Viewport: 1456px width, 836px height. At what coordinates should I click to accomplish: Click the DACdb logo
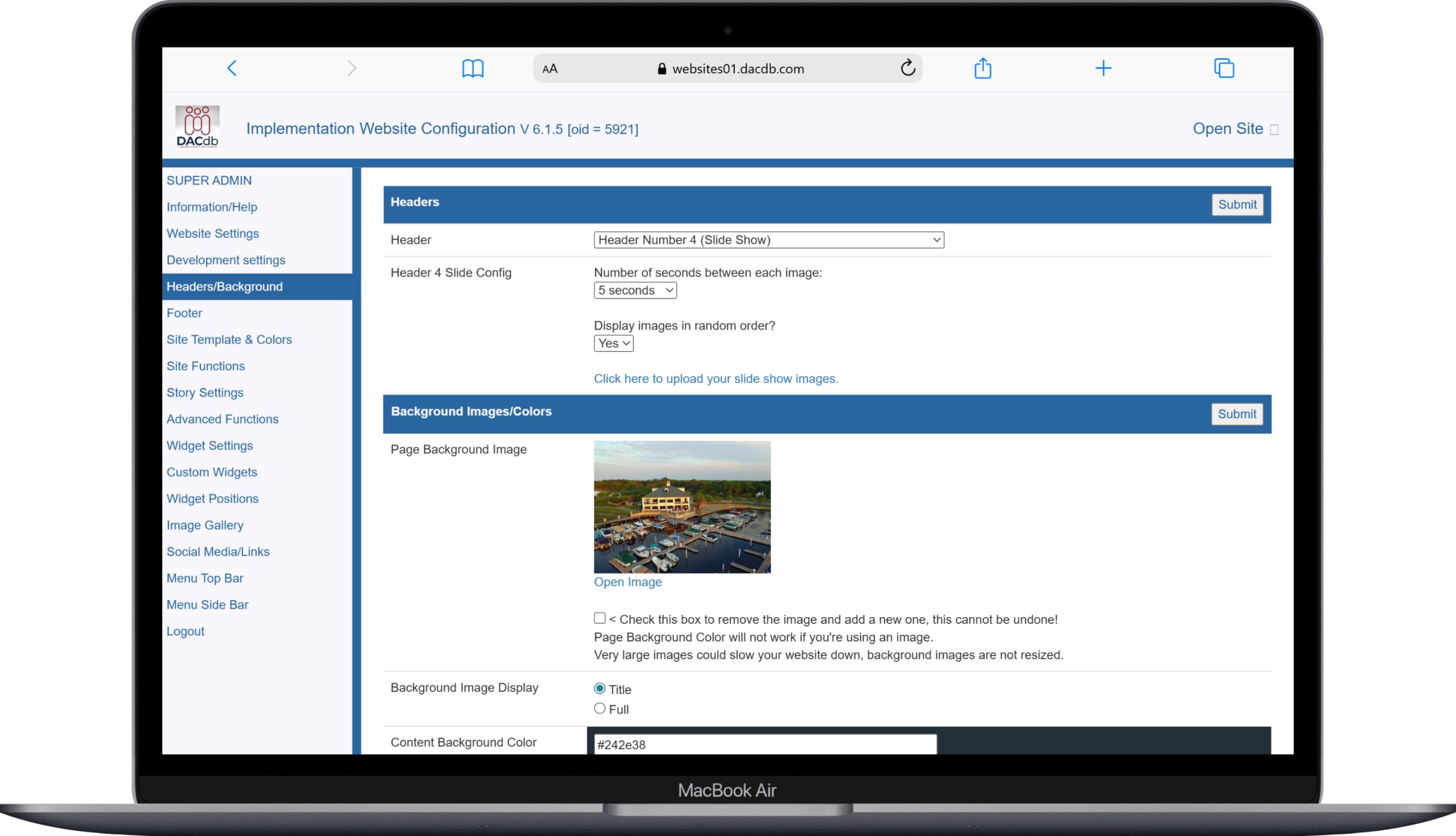[197, 127]
